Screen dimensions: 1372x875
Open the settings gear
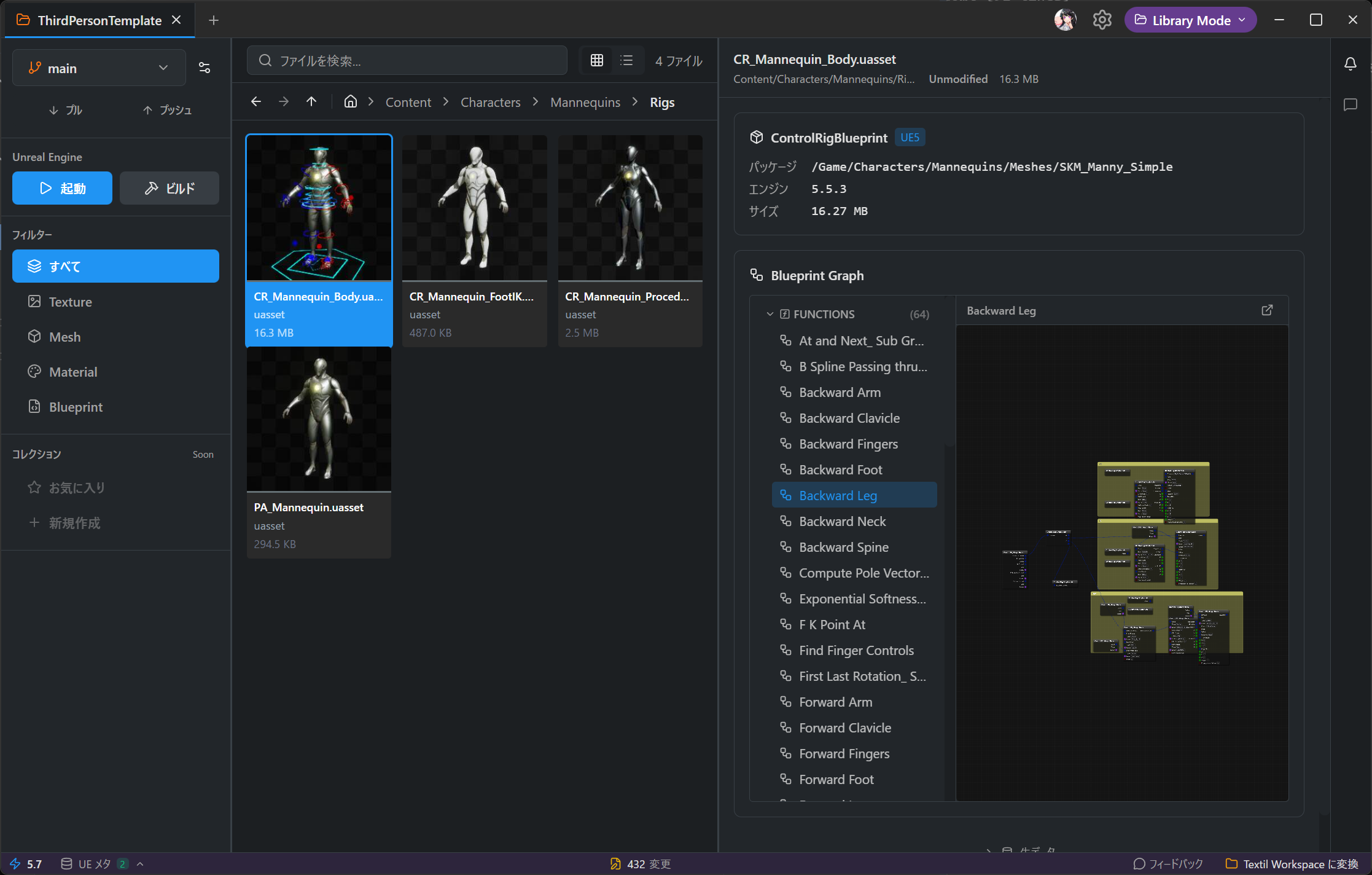pos(1102,20)
